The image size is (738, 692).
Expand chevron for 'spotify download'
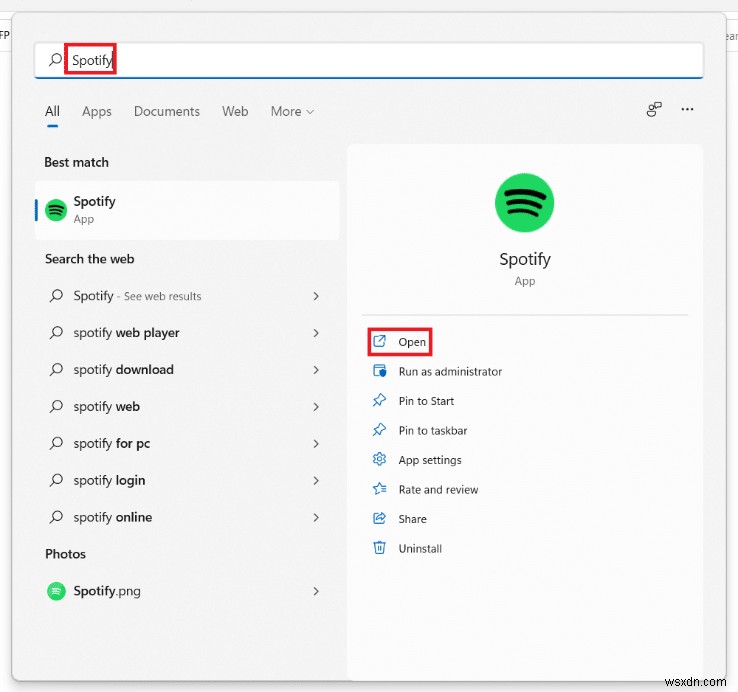point(316,370)
